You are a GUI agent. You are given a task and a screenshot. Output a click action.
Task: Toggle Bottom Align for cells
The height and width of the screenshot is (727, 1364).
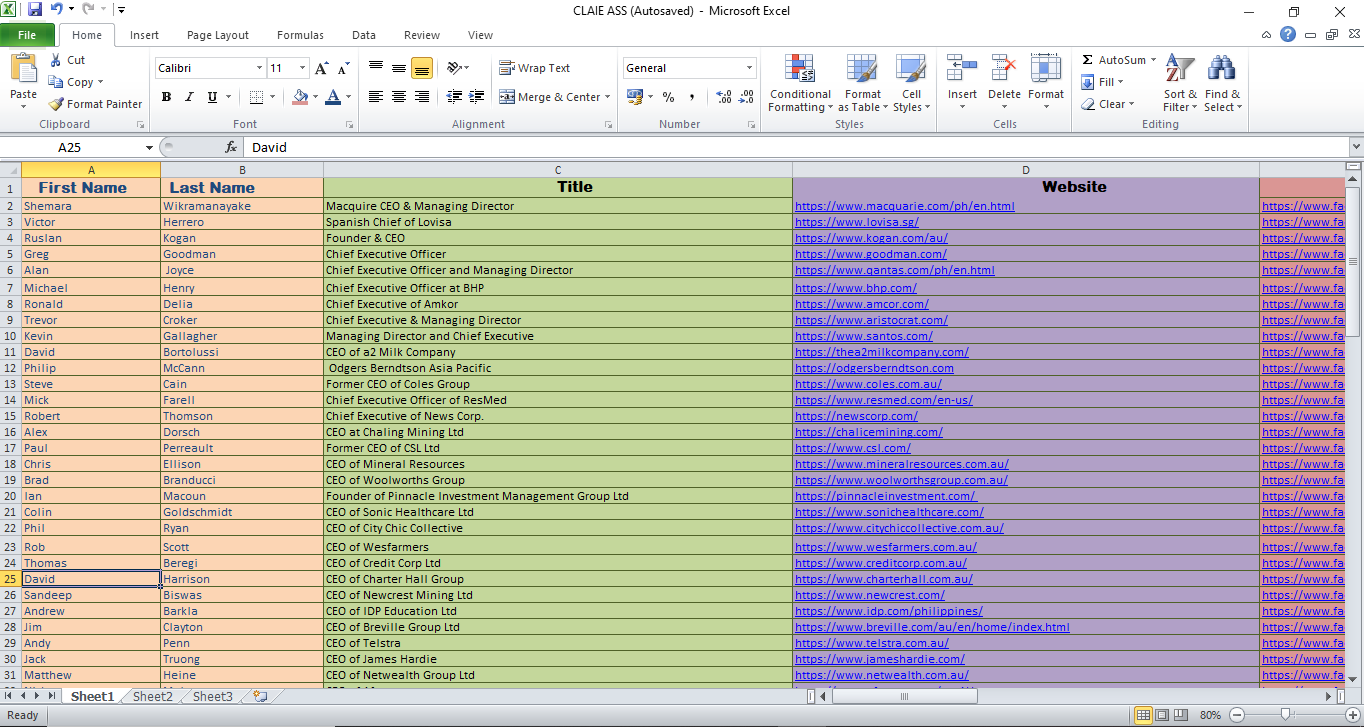(x=421, y=68)
